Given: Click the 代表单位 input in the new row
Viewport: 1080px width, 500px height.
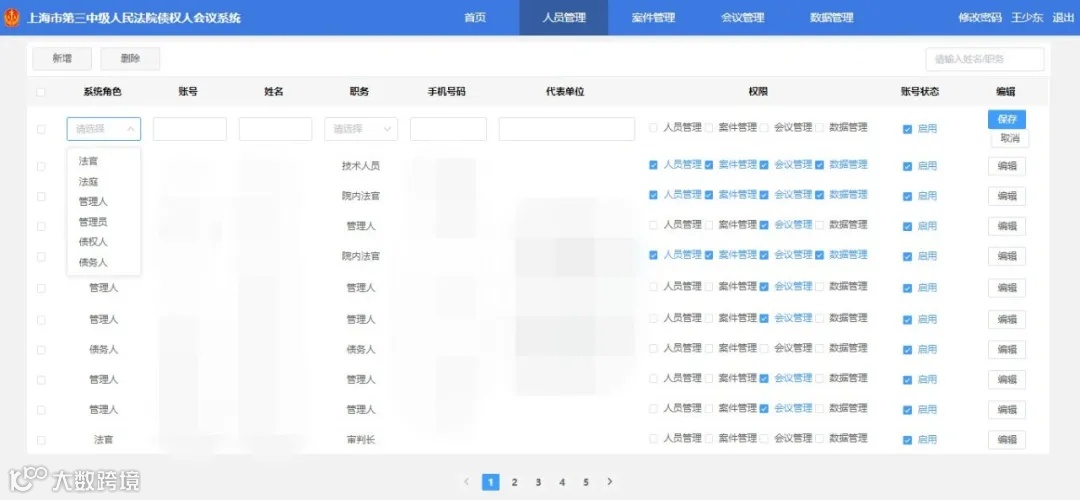Looking at the screenshot, I should coord(567,129).
